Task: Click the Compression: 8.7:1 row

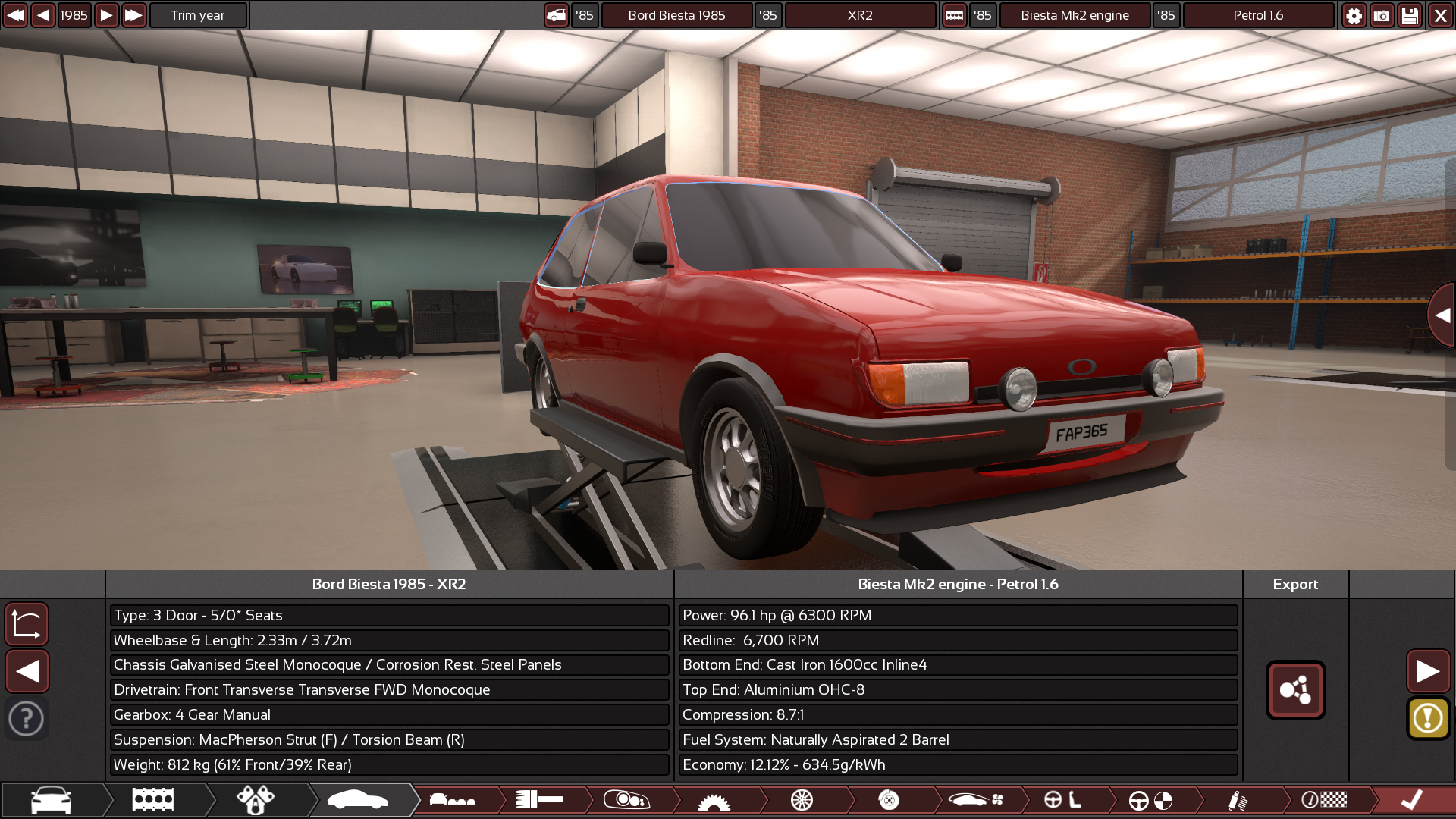Action: (958, 715)
